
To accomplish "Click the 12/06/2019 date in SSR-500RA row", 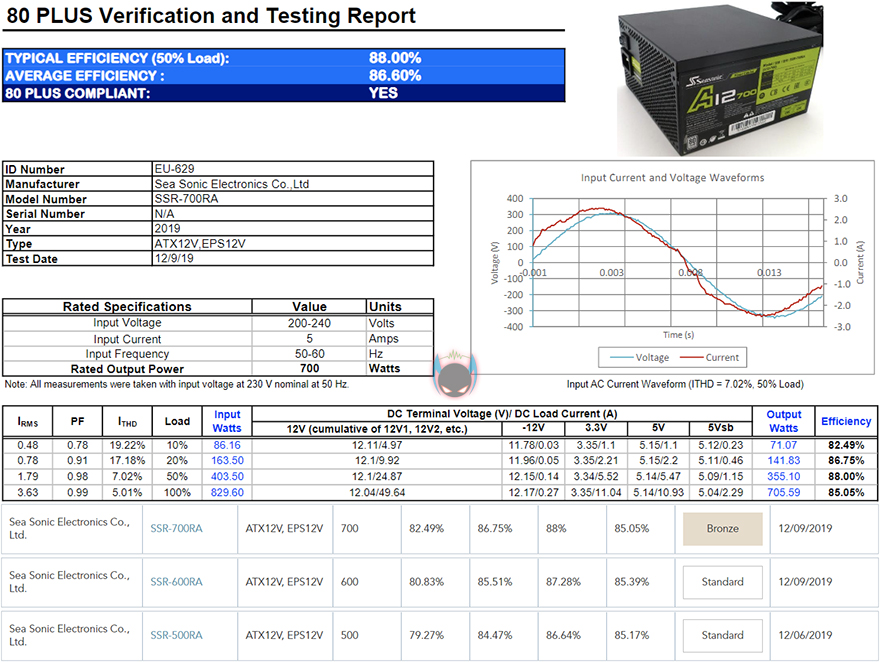I will tap(805, 635).
